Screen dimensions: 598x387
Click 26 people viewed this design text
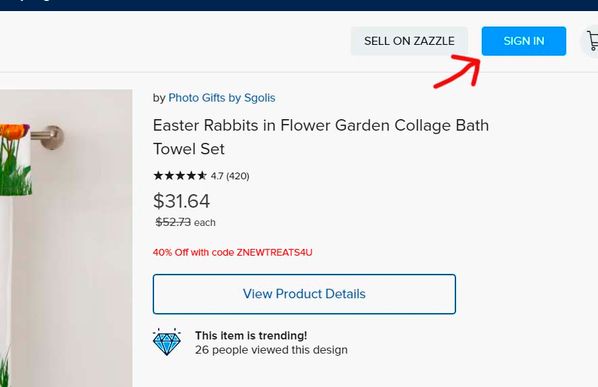point(271,350)
